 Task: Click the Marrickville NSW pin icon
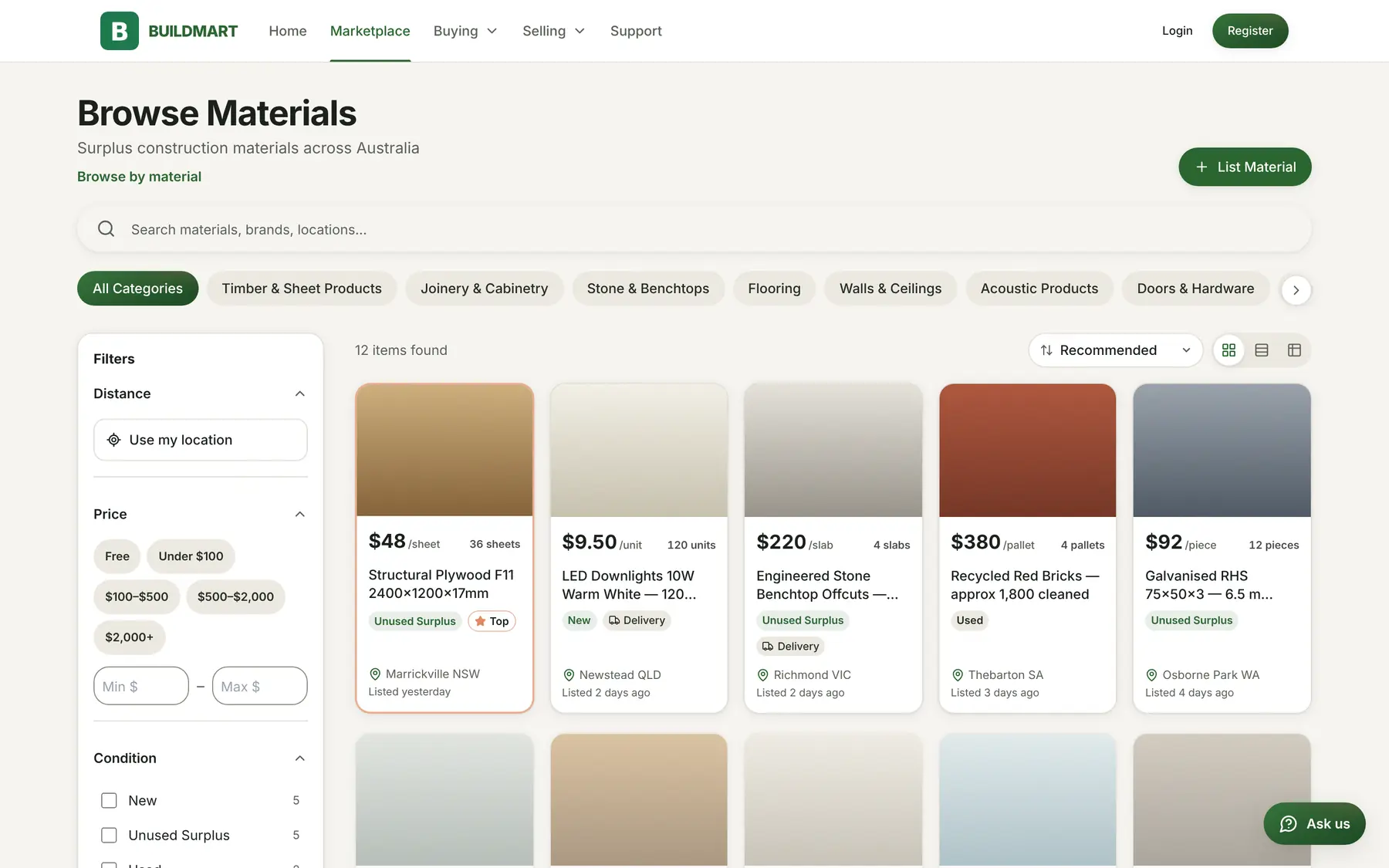pos(375,674)
